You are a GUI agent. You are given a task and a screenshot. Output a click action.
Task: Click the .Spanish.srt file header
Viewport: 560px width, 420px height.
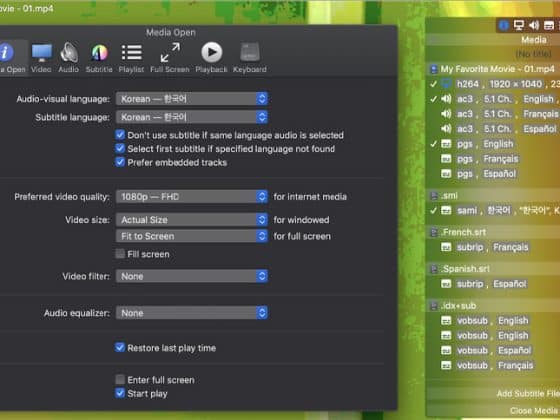[493, 269]
